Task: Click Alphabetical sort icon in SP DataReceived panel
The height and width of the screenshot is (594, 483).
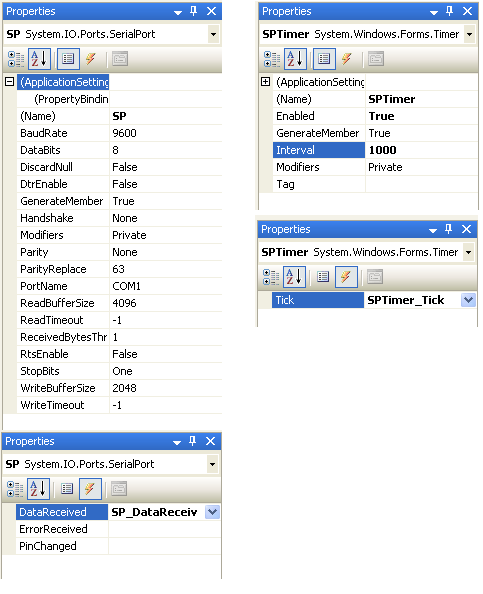Action: 38,489
